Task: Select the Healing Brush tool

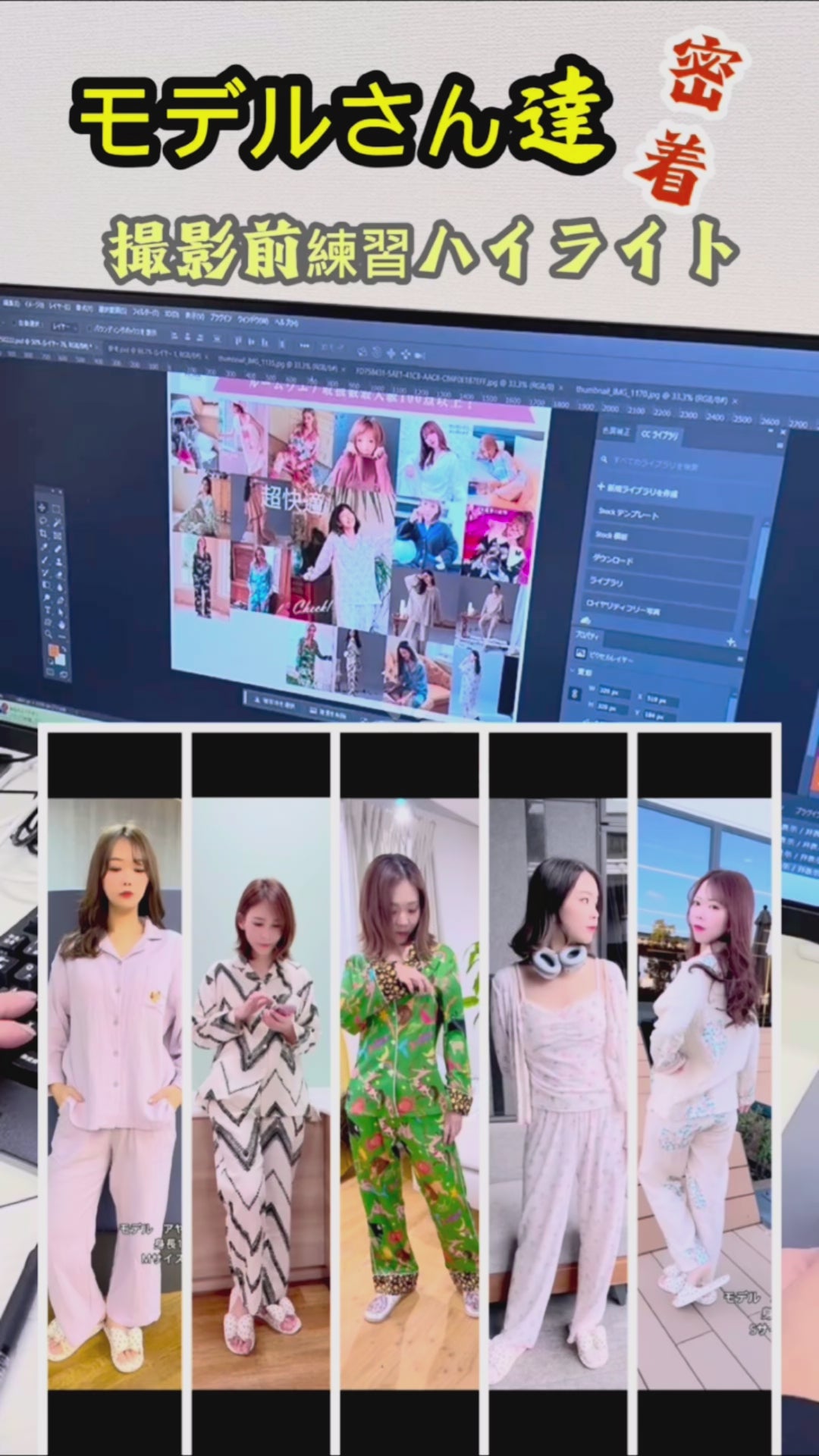Action: 59,548
